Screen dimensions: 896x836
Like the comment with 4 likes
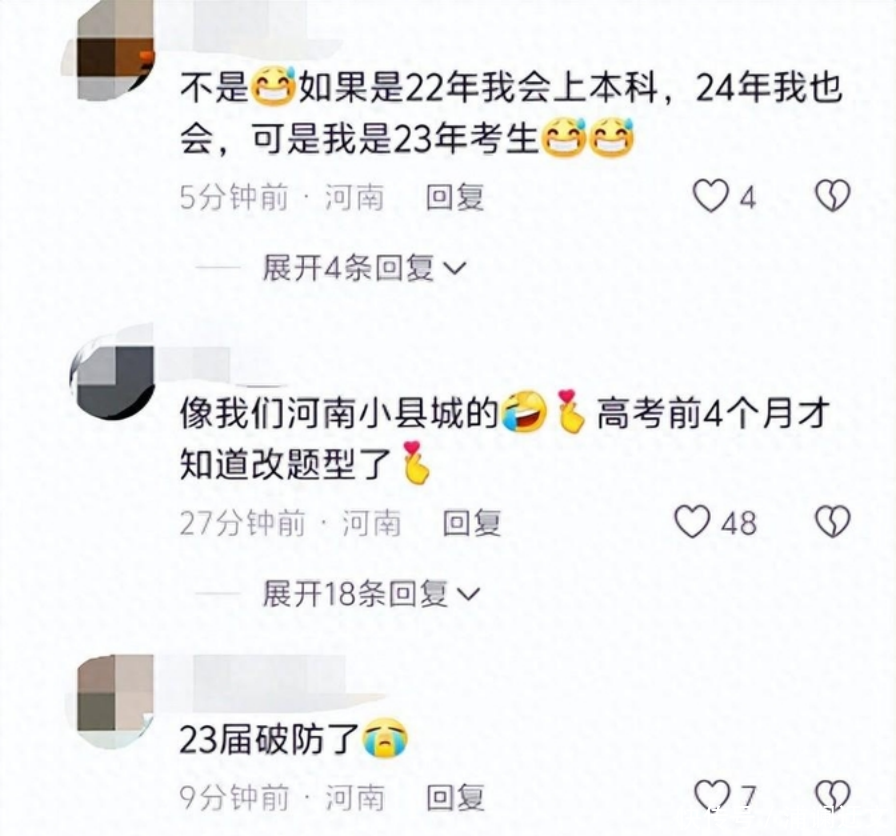711,196
